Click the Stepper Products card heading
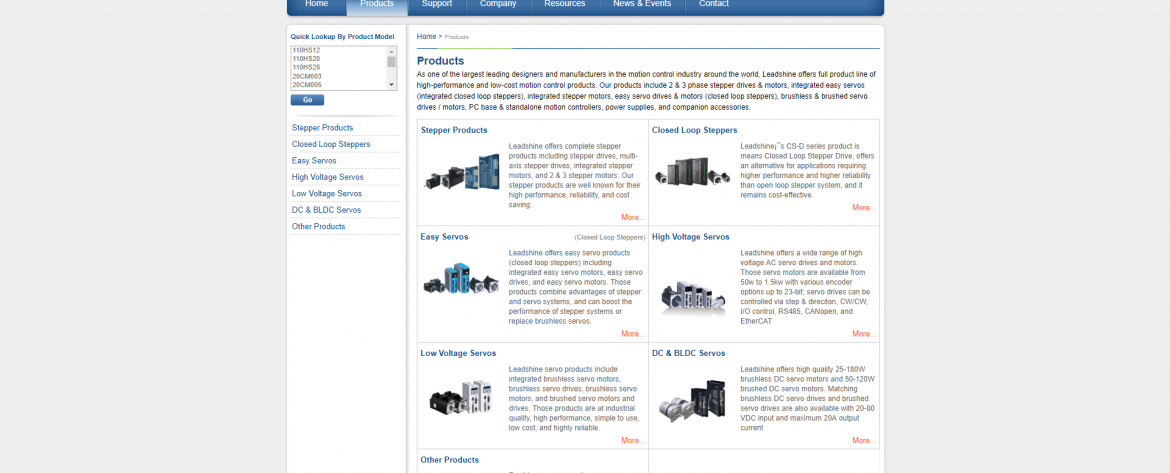This screenshot has height=473, width=1170. pos(454,130)
